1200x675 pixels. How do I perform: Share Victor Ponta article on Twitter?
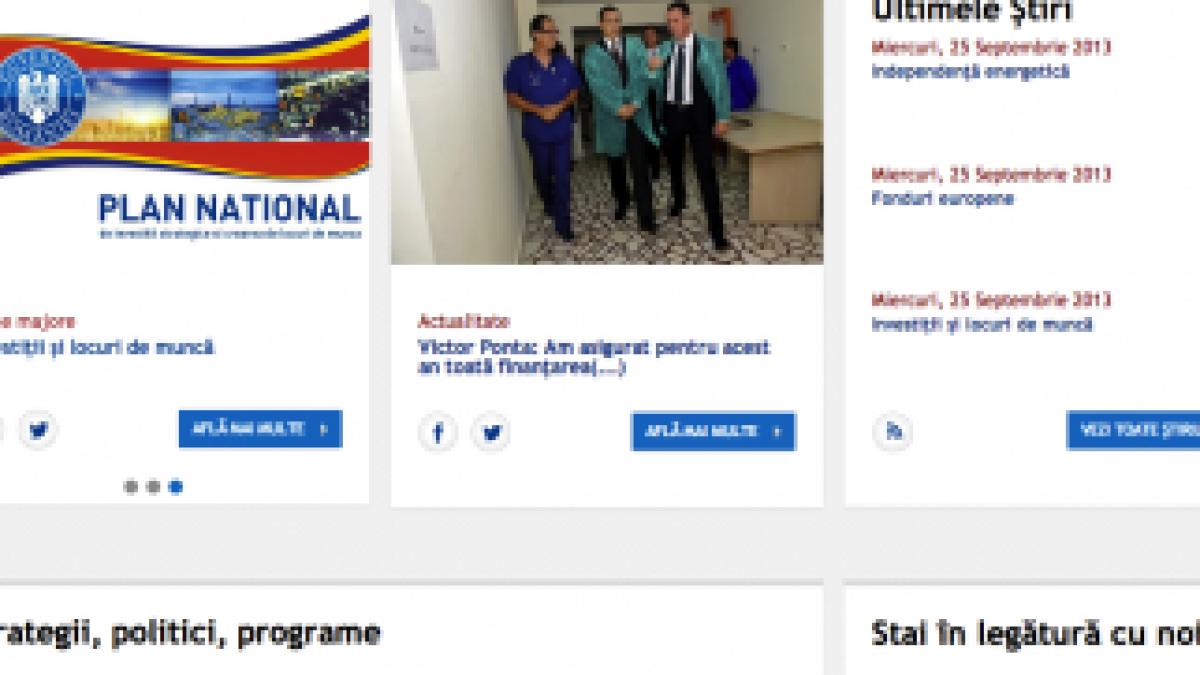pos(491,432)
